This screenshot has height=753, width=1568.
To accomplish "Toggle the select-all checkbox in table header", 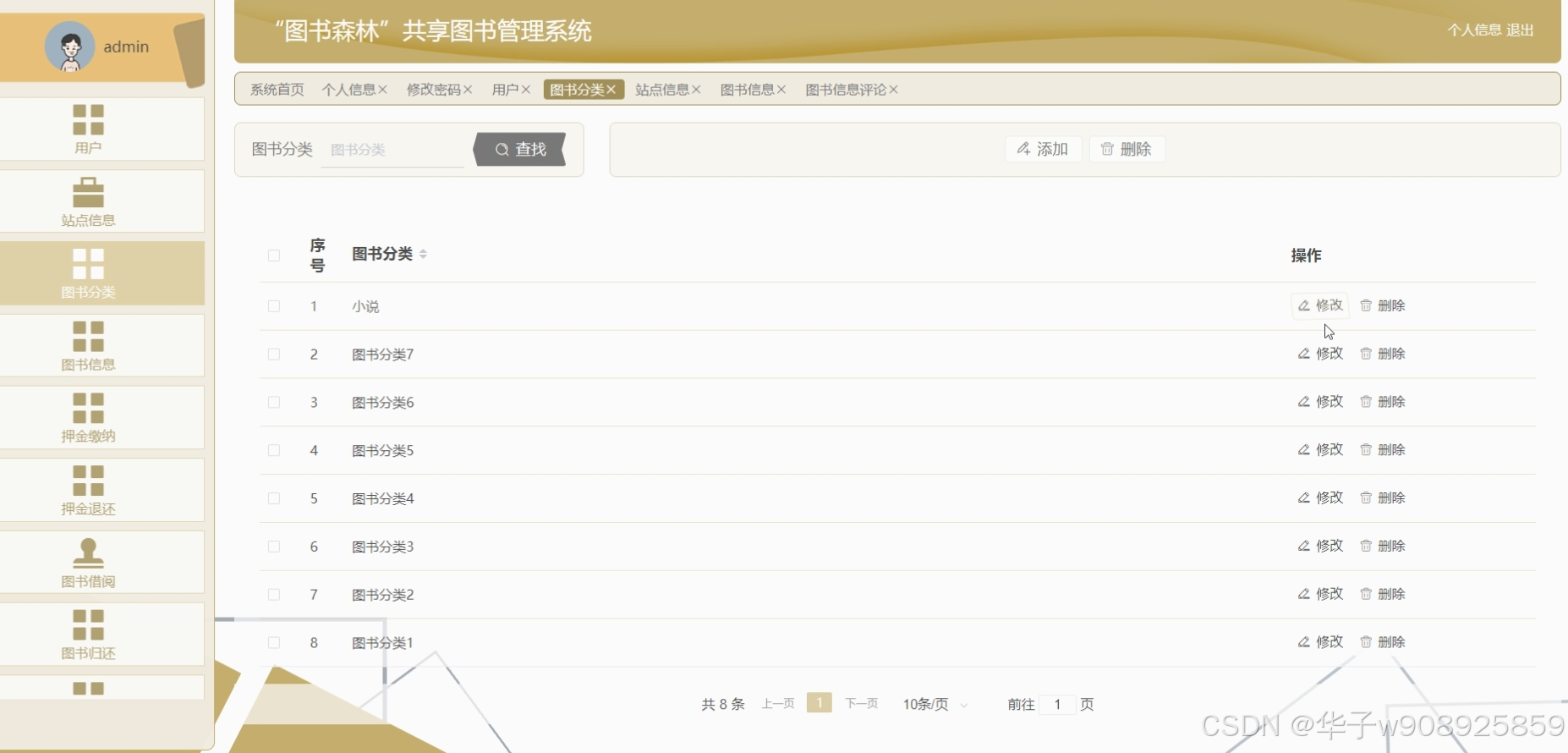I will [274, 256].
